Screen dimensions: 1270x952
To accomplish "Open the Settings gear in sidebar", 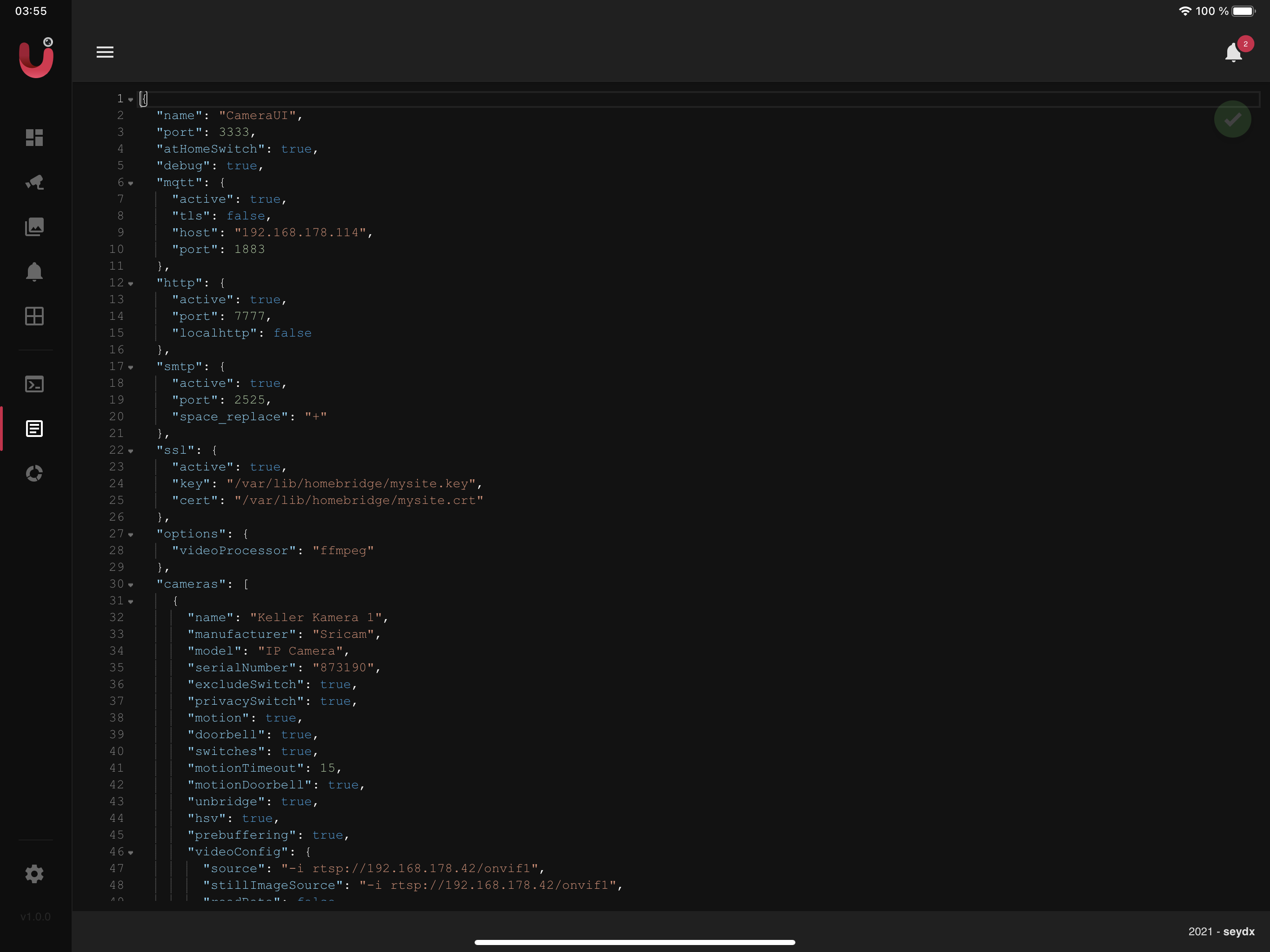I will pyautogui.click(x=34, y=874).
